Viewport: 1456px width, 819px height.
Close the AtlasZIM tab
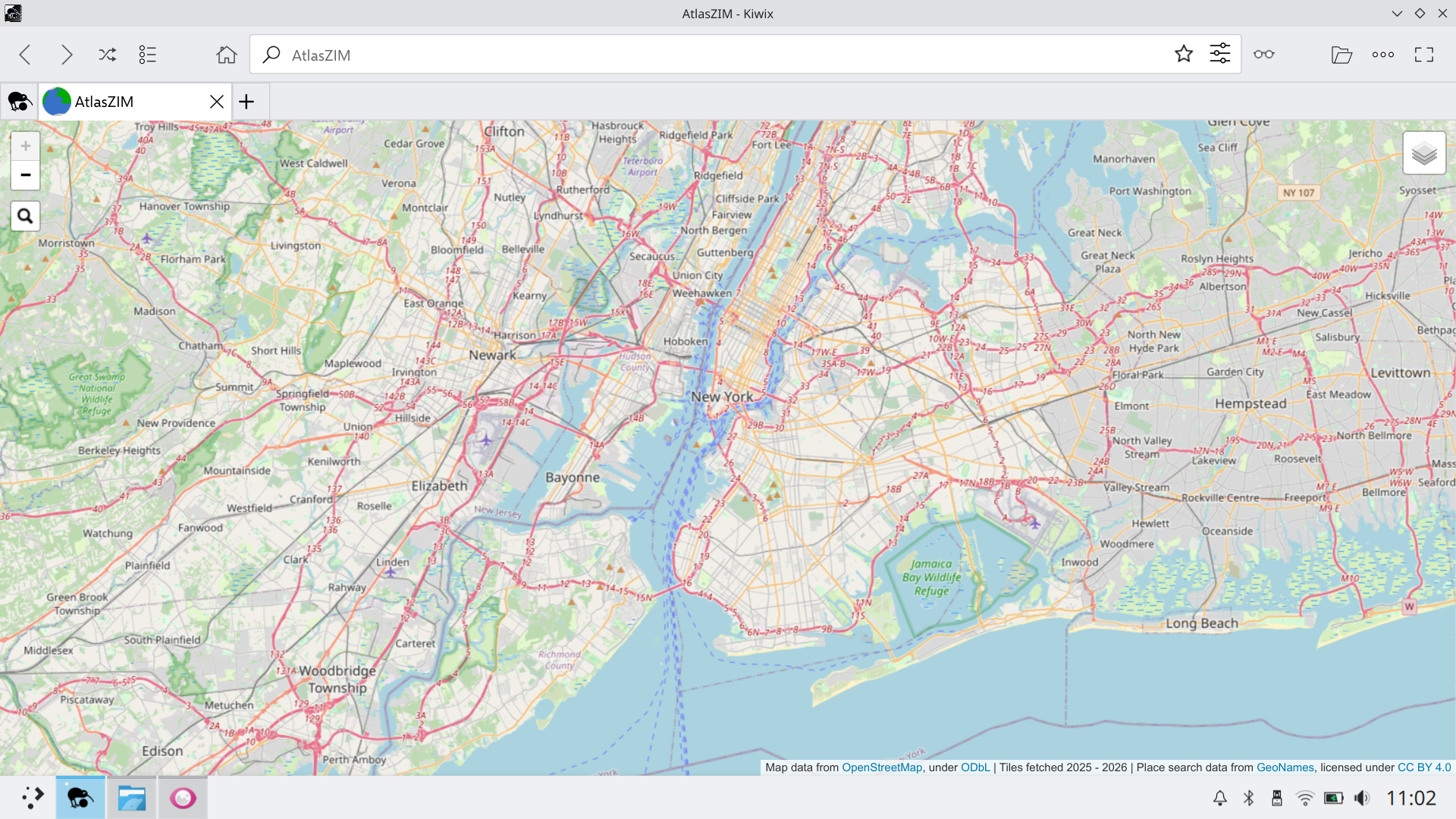coord(217,102)
